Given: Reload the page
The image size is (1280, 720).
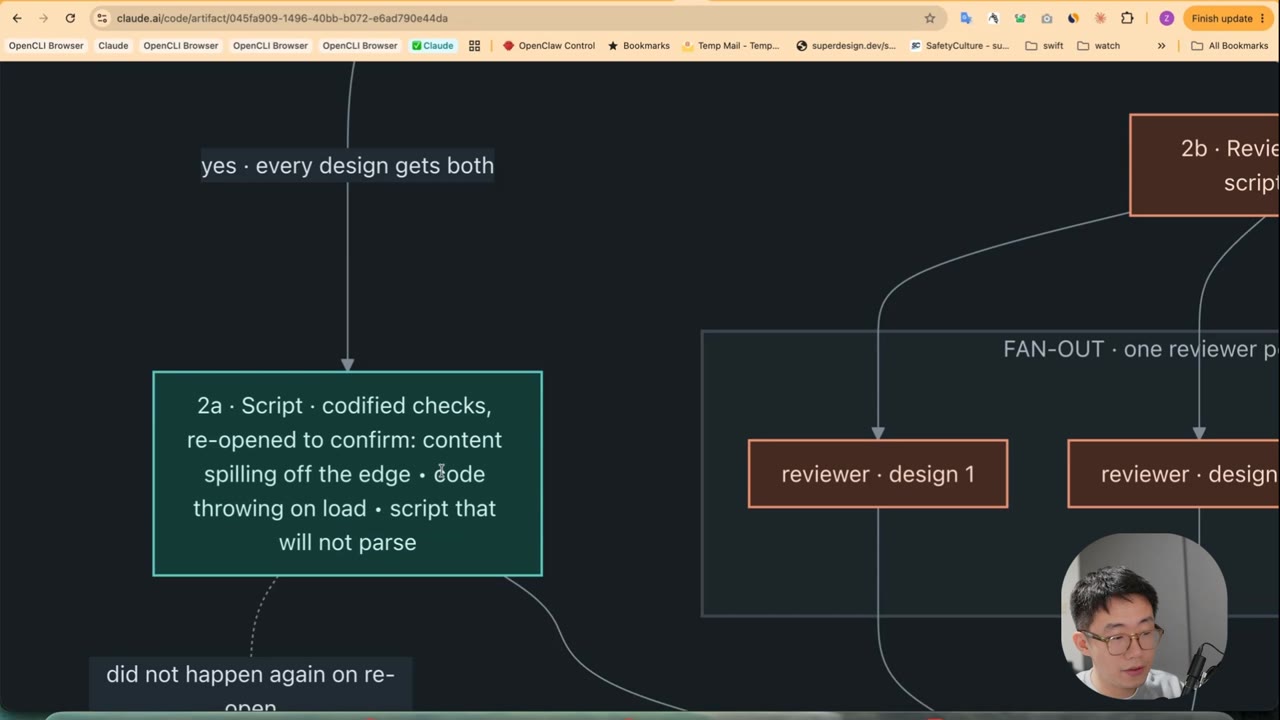Looking at the screenshot, I should coord(70,18).
